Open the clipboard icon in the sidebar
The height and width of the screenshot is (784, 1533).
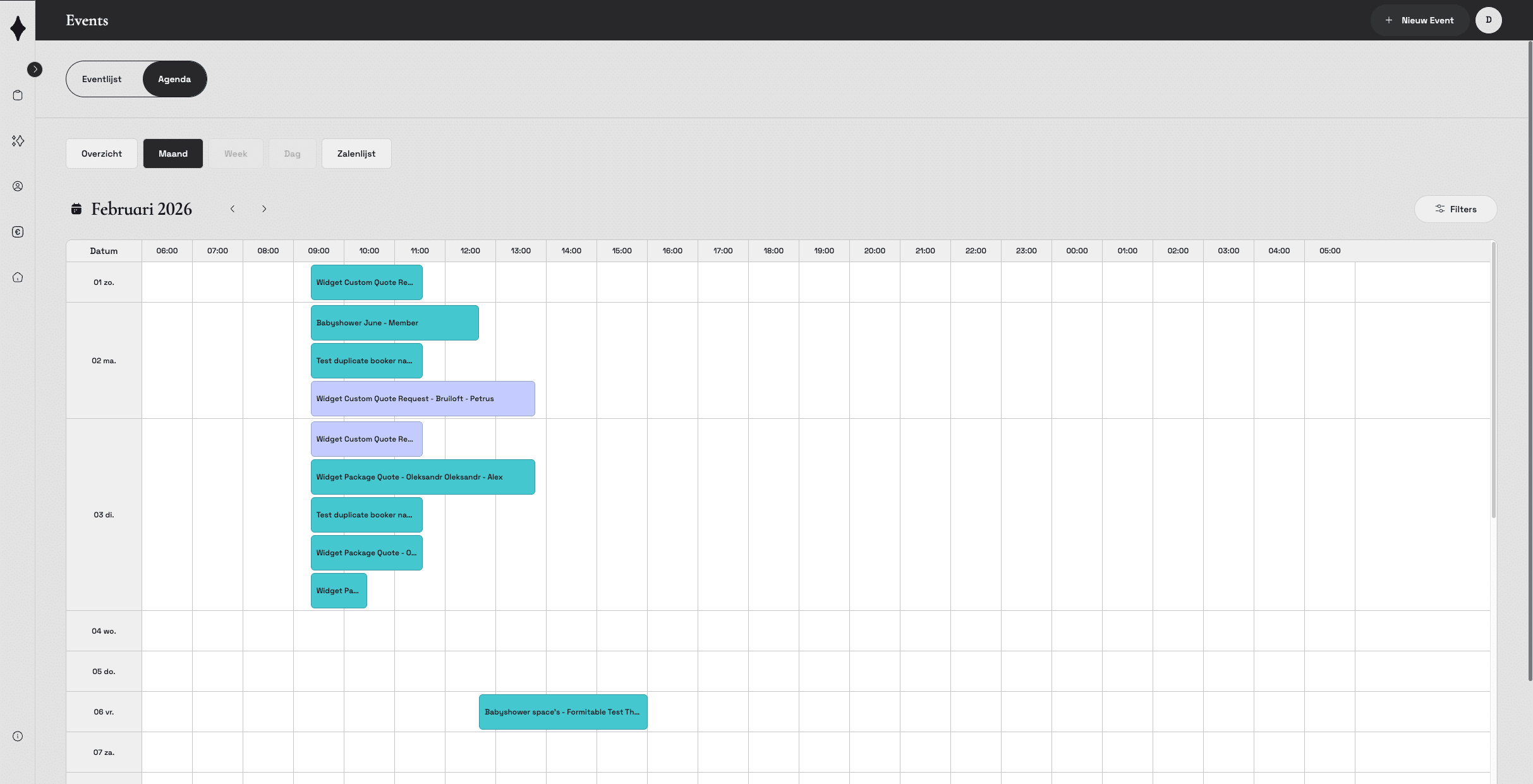tap(18, 95)
